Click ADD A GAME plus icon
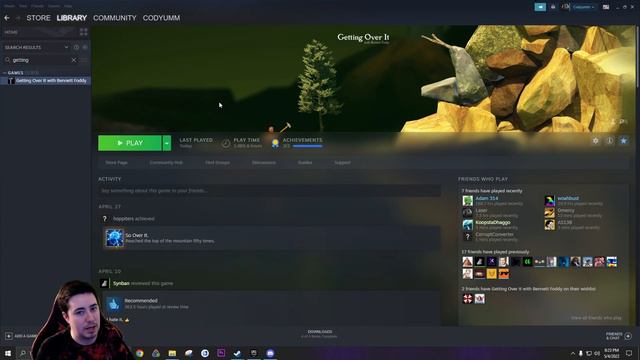Image resolution: width=640 pixels, height=360 pixels. click(9, 336)
